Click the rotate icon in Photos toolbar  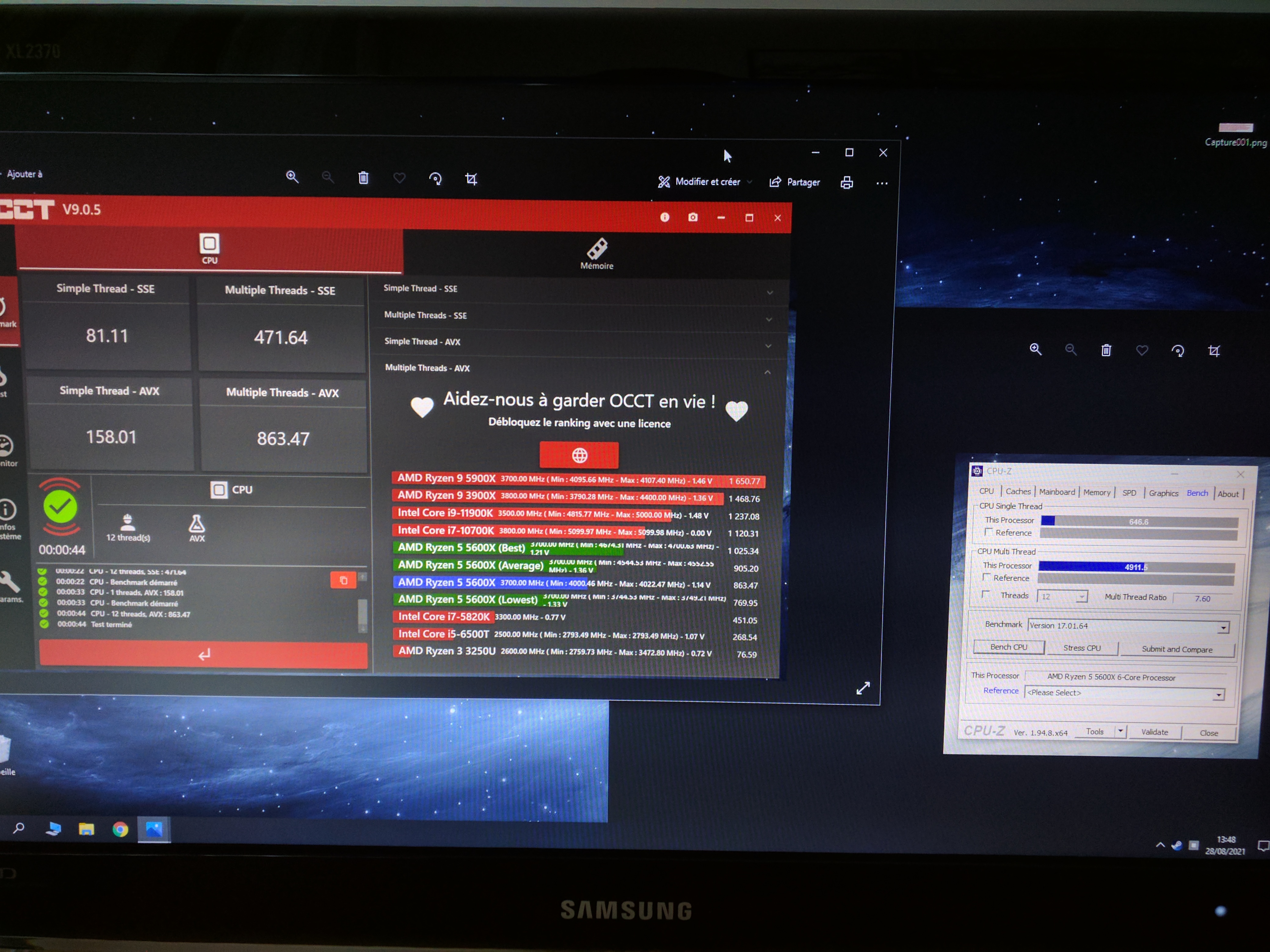tap(435, 179)
